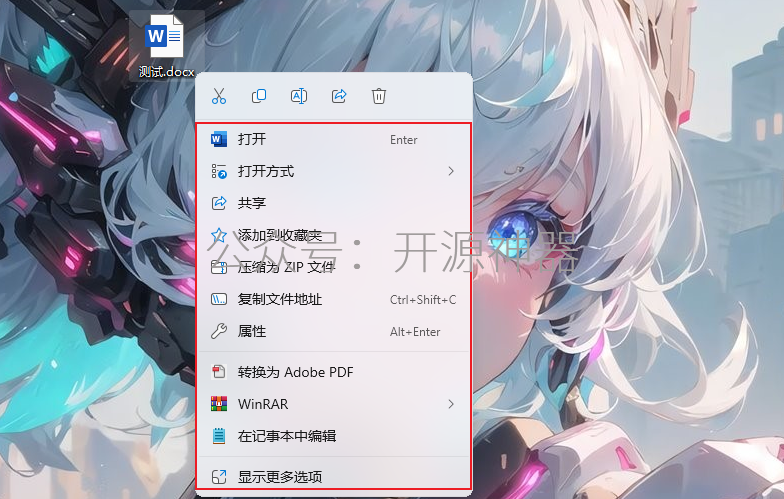Expand the 打开方式 submenu arrow
The height and width of the screenshot is (499, 784).
[x=451, y=171]
